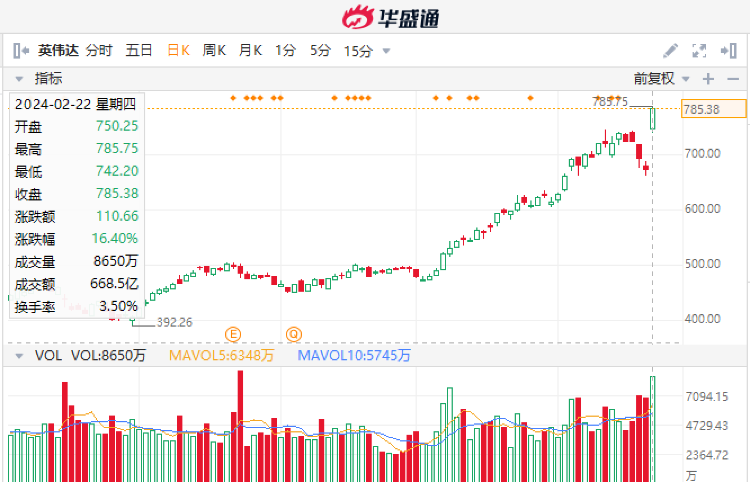Image resolution: width=750 pixels, height=482 pixels.
Task: Switch to 5分 interval tab
Action: pos(320,50)
